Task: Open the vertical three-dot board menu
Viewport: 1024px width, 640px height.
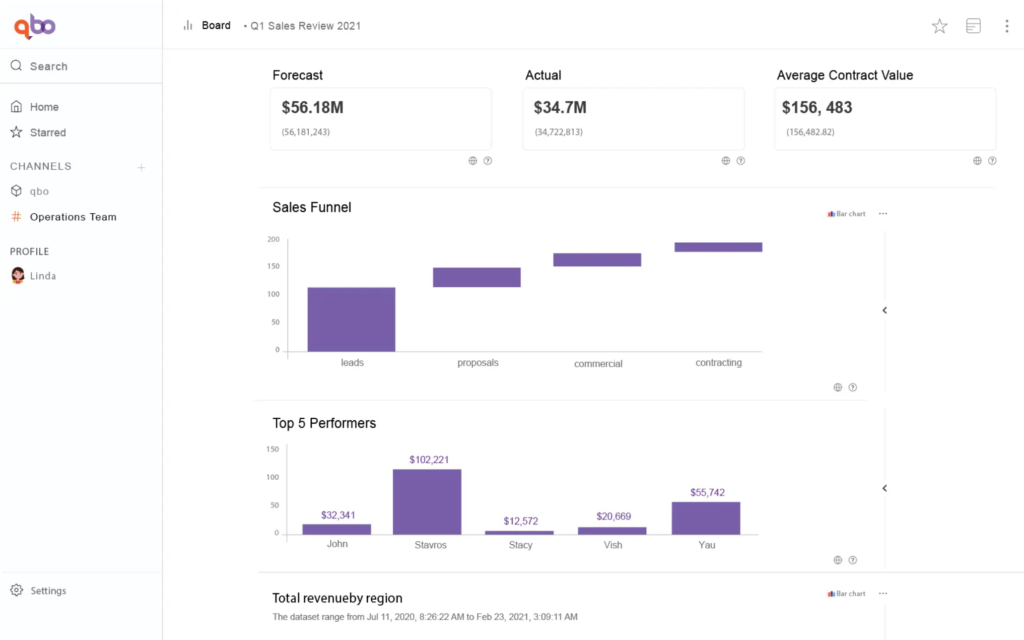Action: [1006, 27]
